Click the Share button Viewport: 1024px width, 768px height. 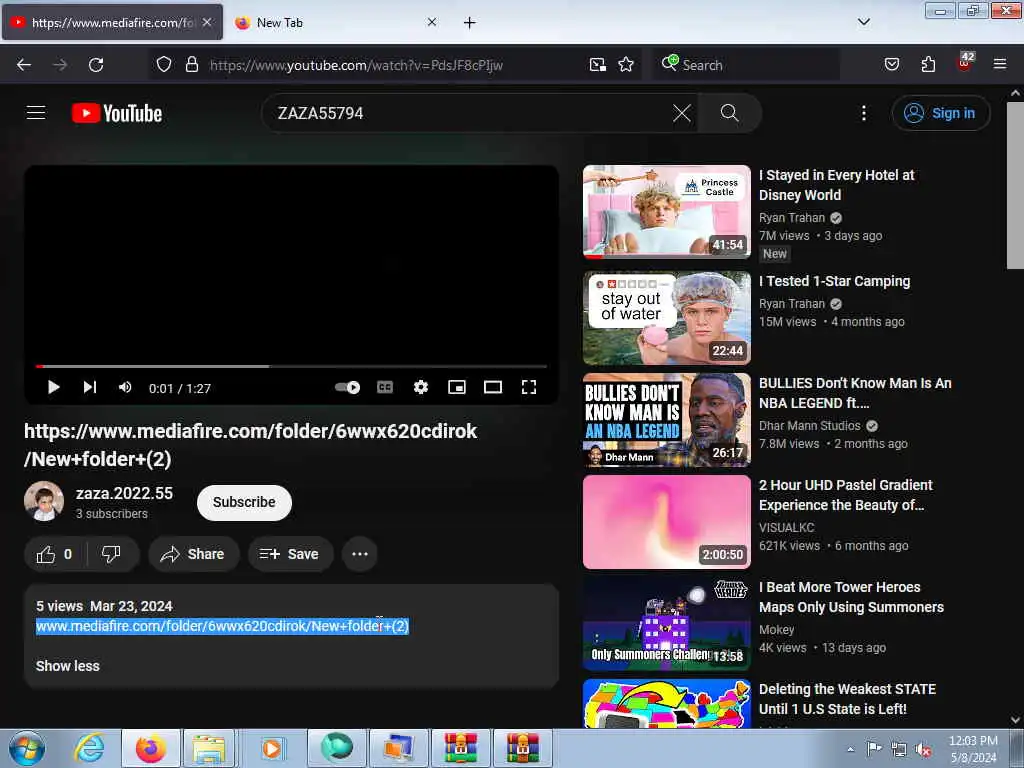[193, 554]
